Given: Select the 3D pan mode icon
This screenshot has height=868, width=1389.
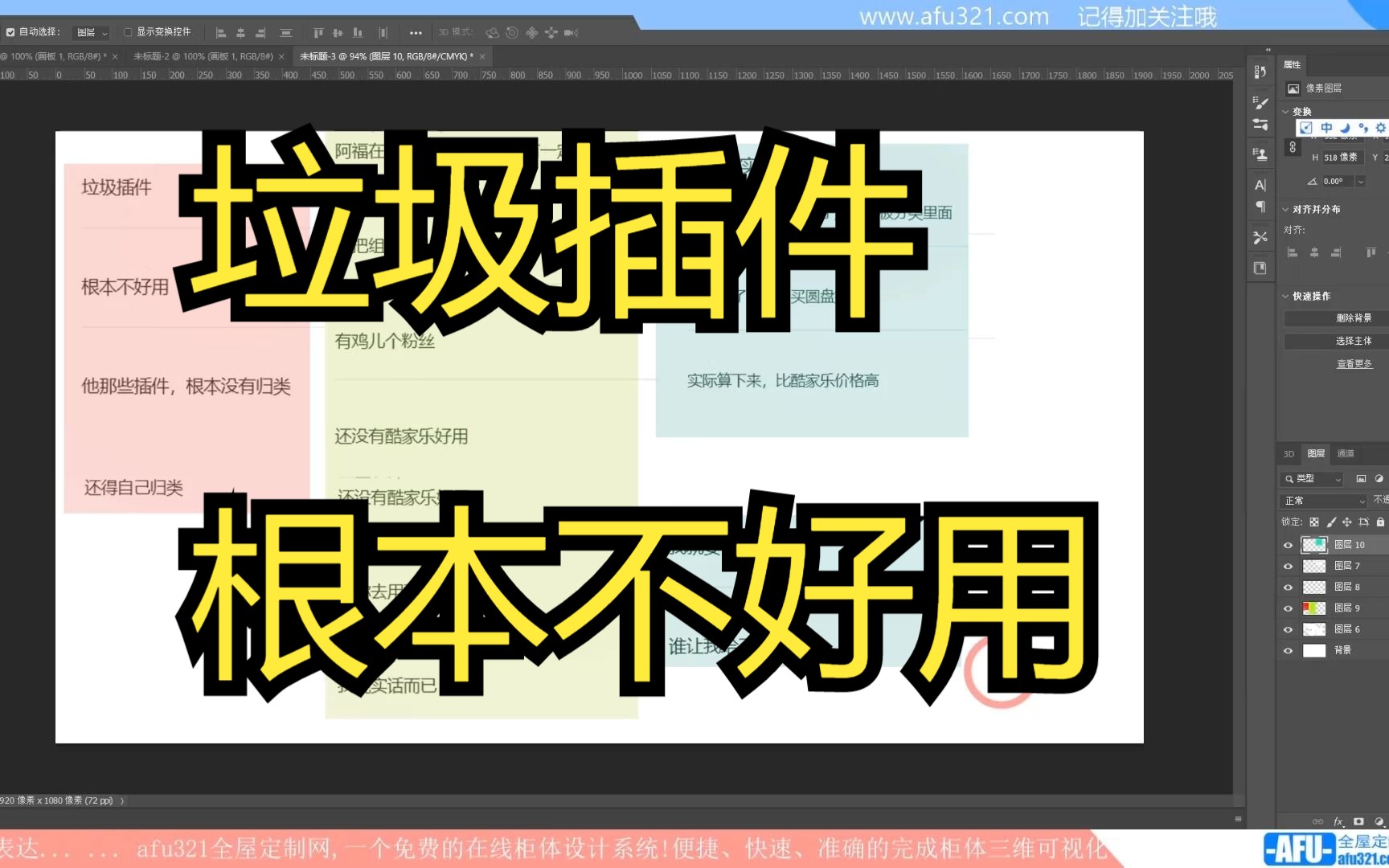Looking at the screenshot, I should [x=531, y=33].
